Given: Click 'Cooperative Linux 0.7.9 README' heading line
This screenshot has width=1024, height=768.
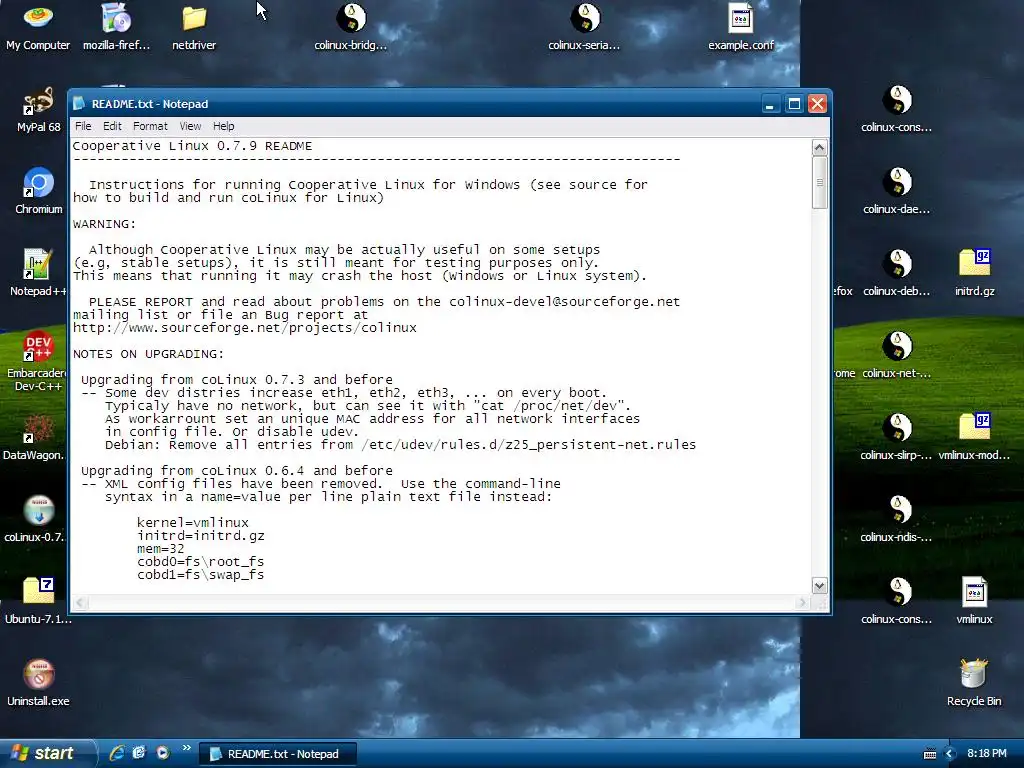Looking at the screenshot, I should 192,146.
